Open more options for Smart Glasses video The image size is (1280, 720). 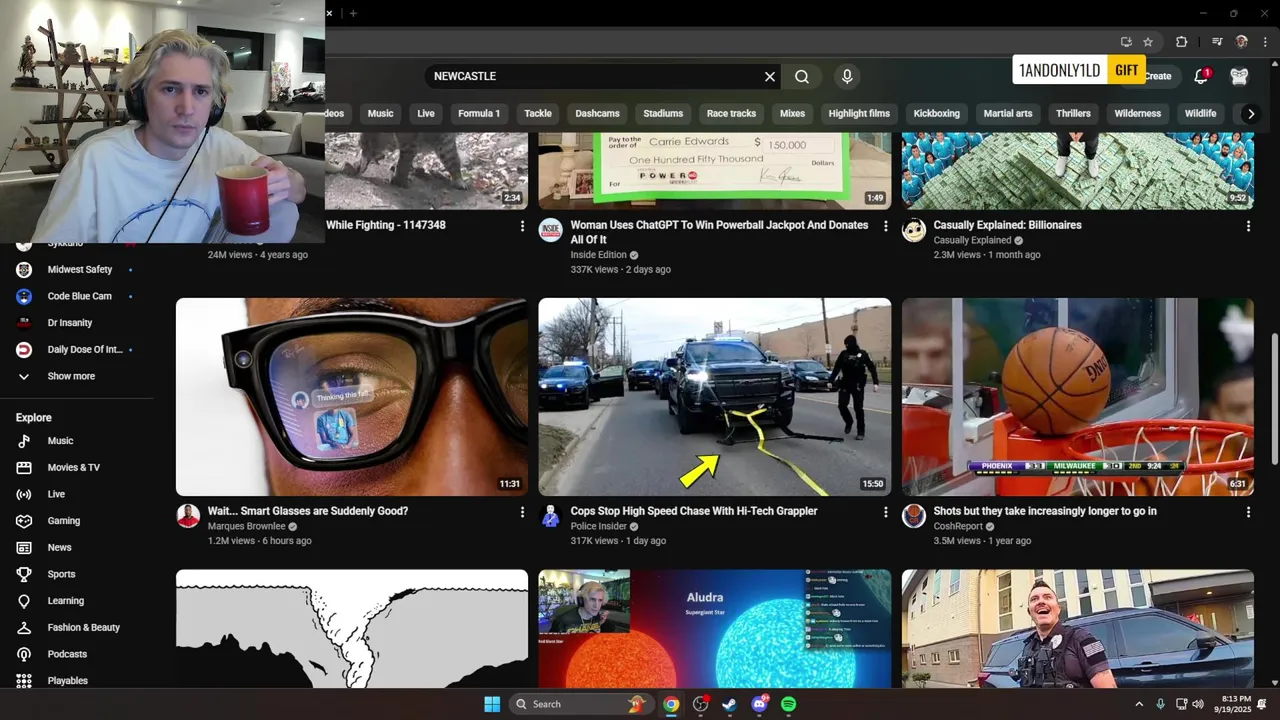522,512
